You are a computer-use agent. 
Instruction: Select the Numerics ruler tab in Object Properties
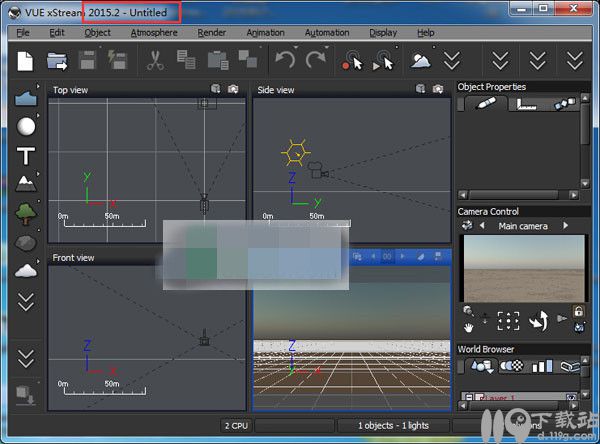coord(527,104)
